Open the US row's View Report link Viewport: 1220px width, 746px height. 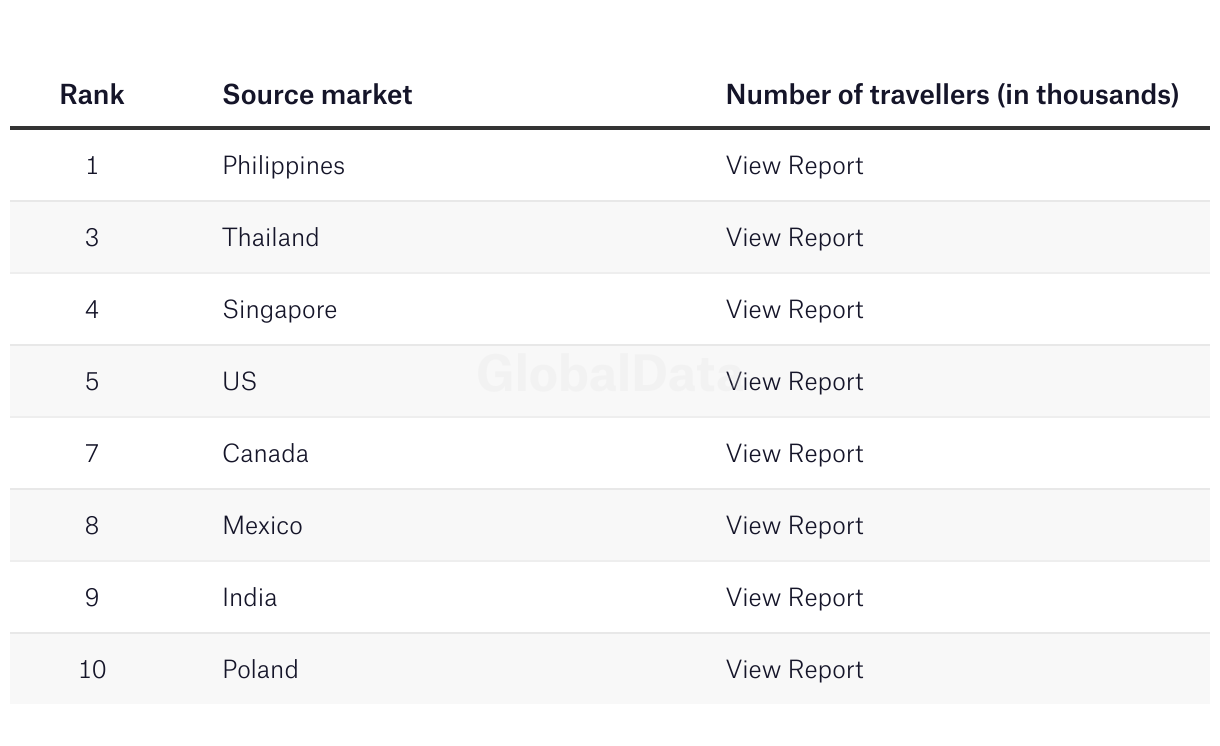(x=794, y=382)
